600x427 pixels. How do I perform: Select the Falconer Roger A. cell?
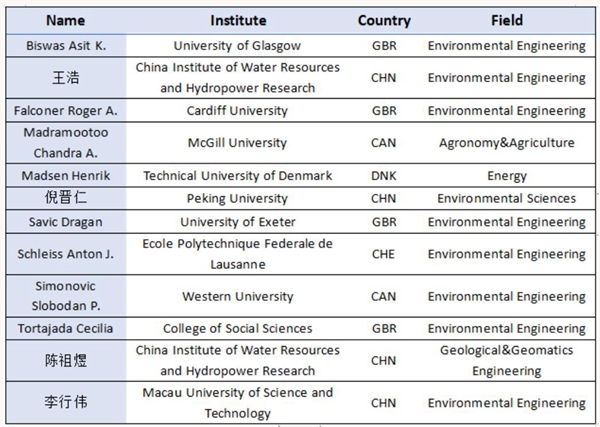click(65, 110)
